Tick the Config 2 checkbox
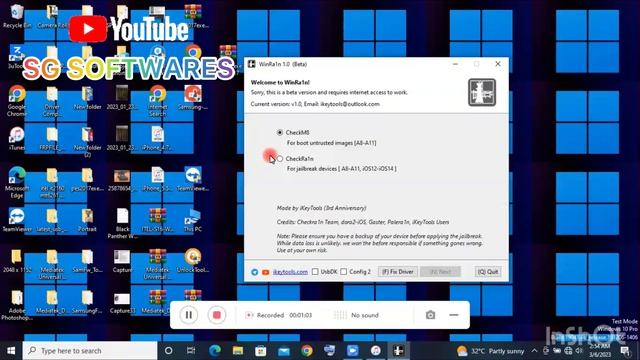Screen dimensions: 640x360 point(344,272)
